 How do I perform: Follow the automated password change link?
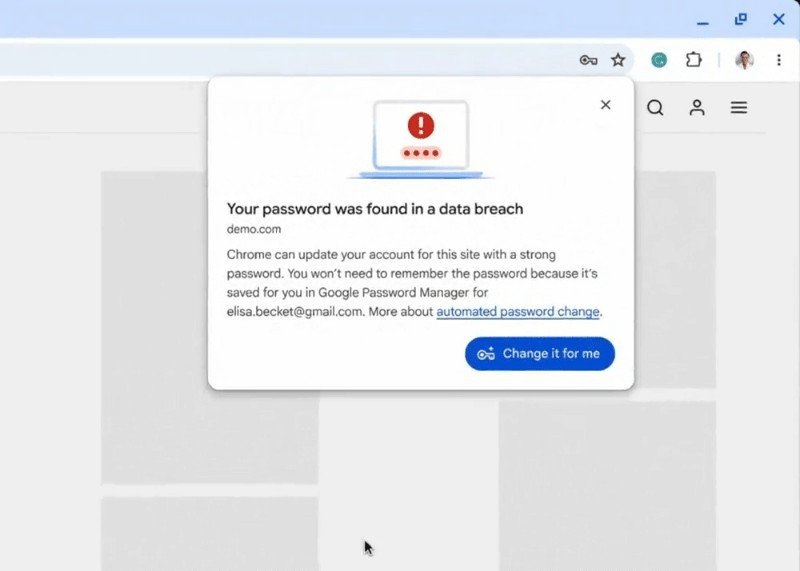click(517, 311)
